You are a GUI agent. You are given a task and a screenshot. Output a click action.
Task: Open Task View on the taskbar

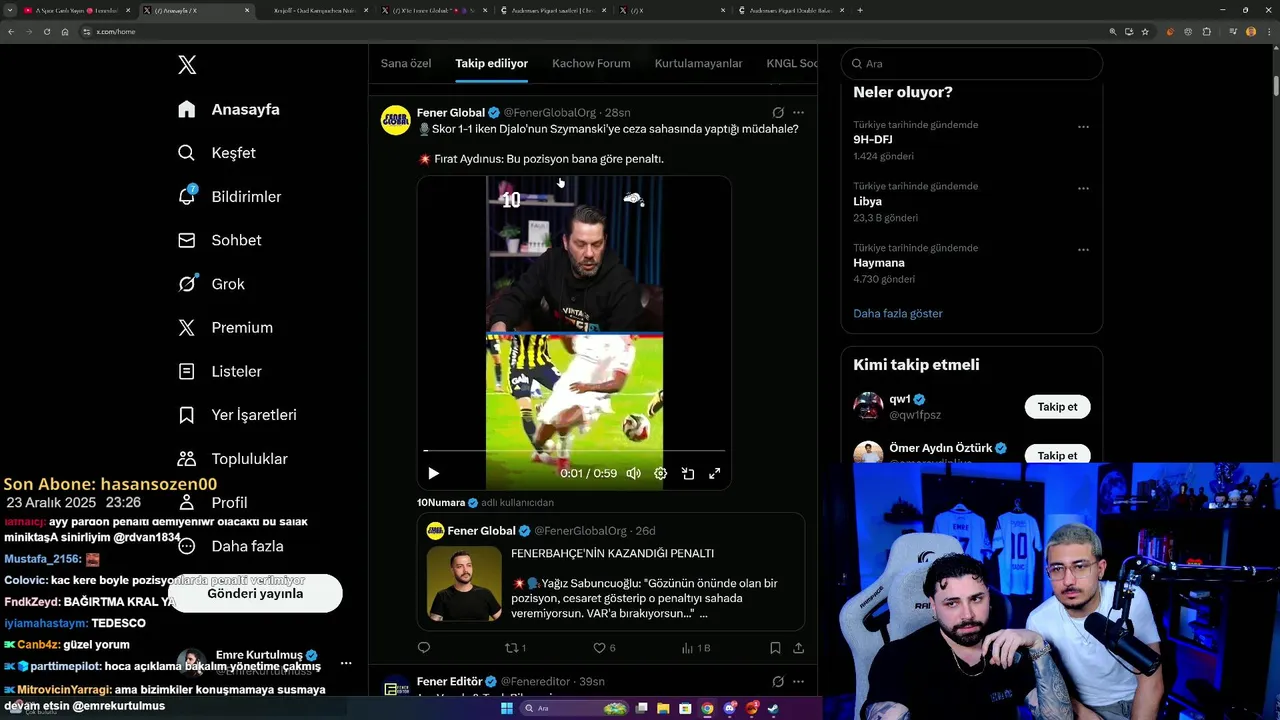(641, 708)
